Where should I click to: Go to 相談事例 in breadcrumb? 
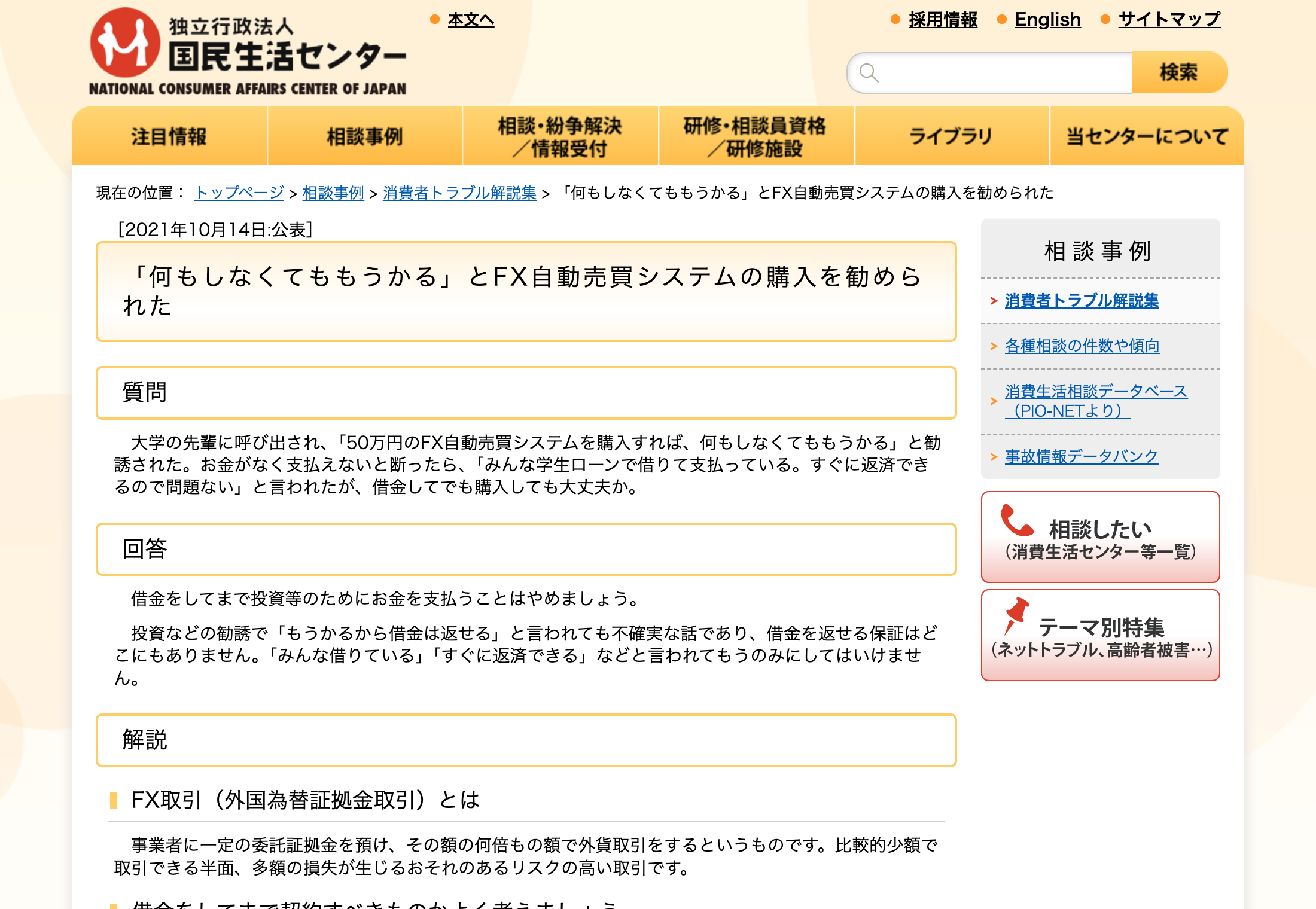click(x=333, y=193)
